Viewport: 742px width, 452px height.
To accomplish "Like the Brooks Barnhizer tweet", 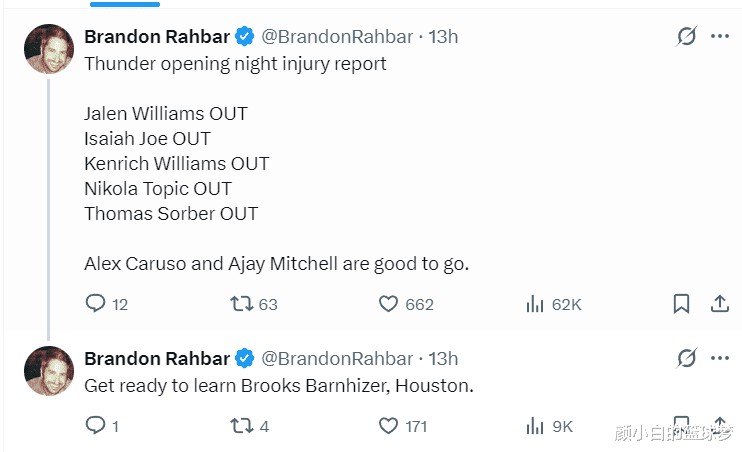I will (x=389, y=426).
